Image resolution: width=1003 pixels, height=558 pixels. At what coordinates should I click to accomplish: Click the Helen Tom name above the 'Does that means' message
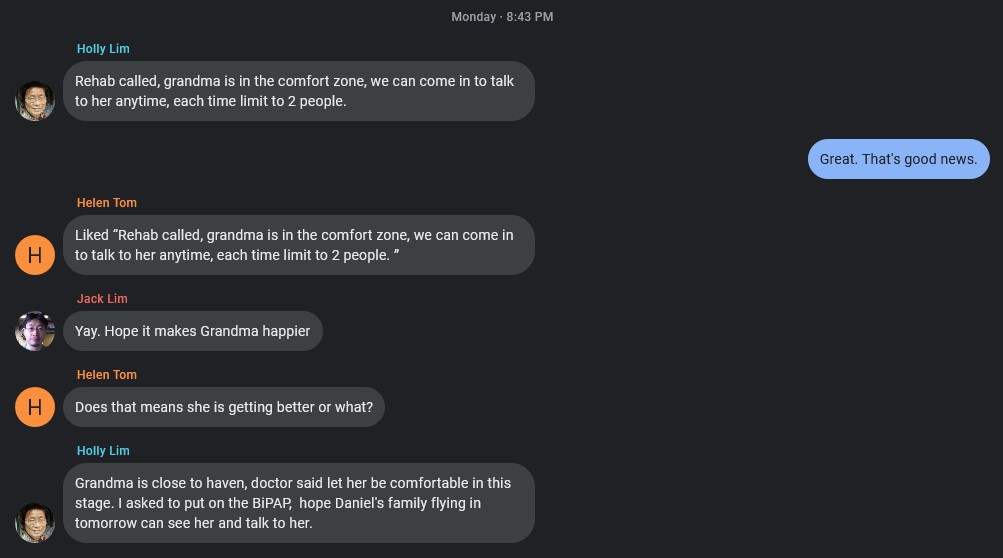point(107,375)
